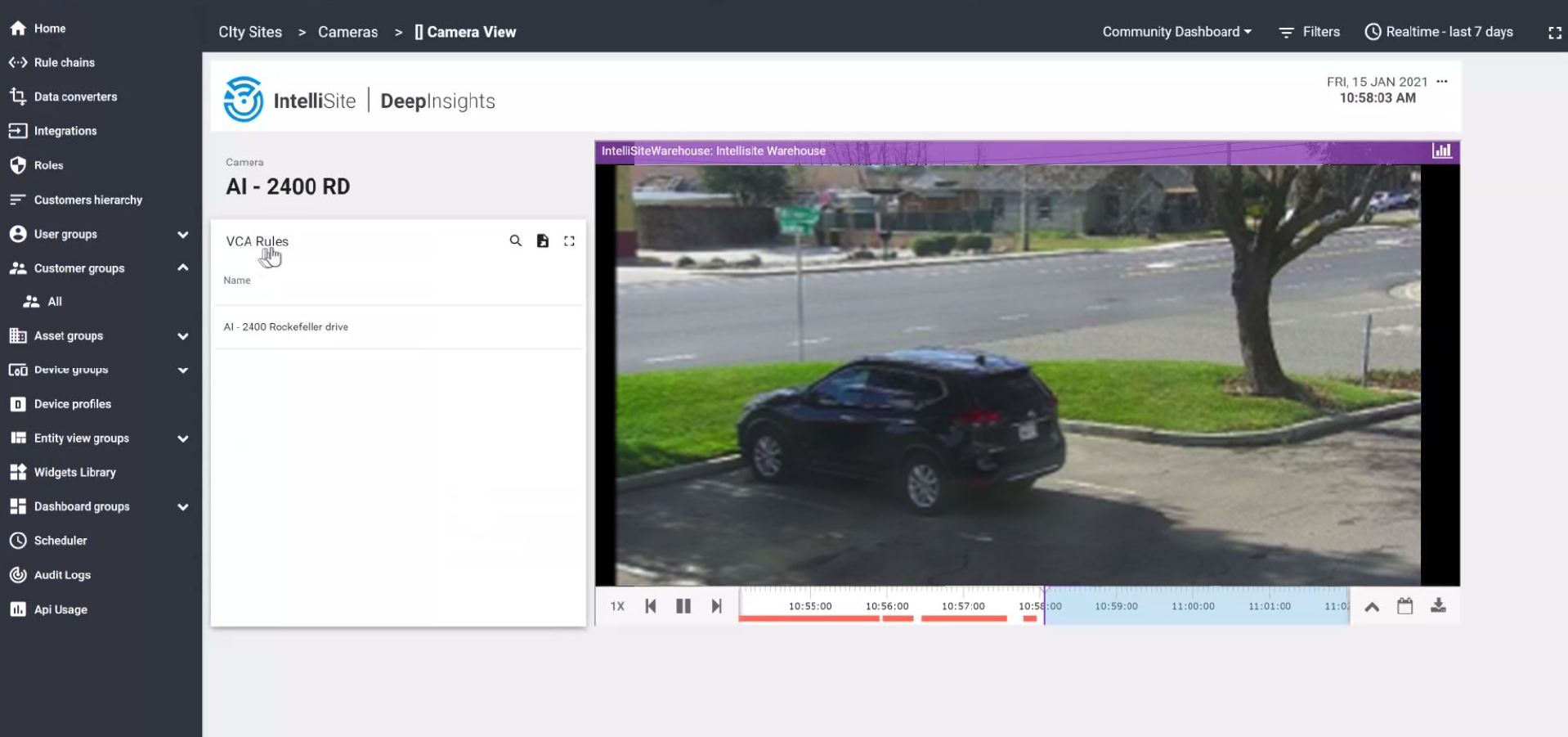Click the red recording segment under 10:57:00
This screenshot has height=737, width=1568.
[x=964, y=619]
